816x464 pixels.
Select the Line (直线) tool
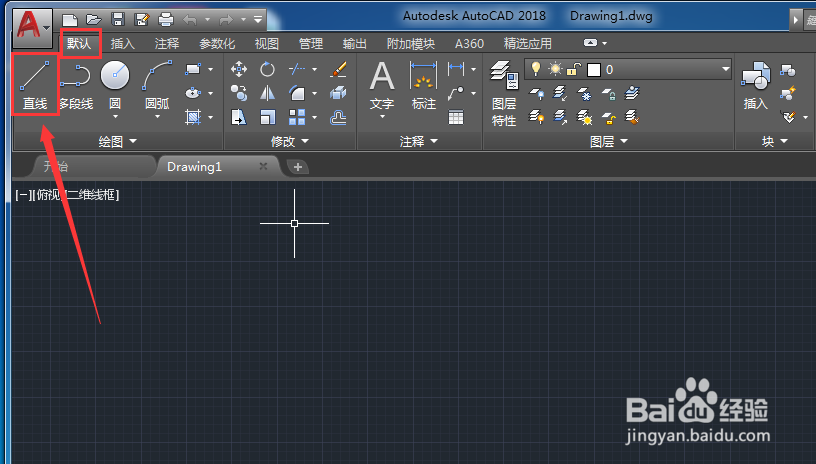(35, 84)
